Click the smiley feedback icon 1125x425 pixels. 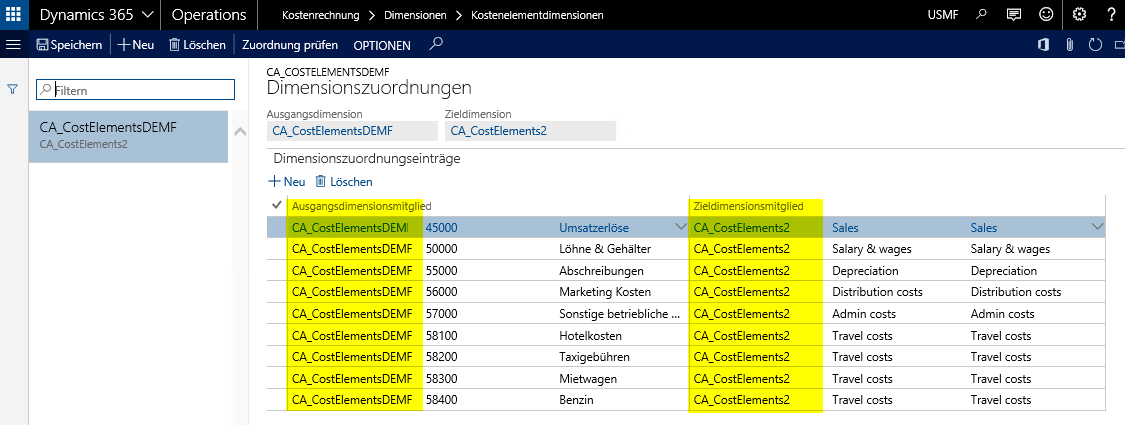(1046, 15)
